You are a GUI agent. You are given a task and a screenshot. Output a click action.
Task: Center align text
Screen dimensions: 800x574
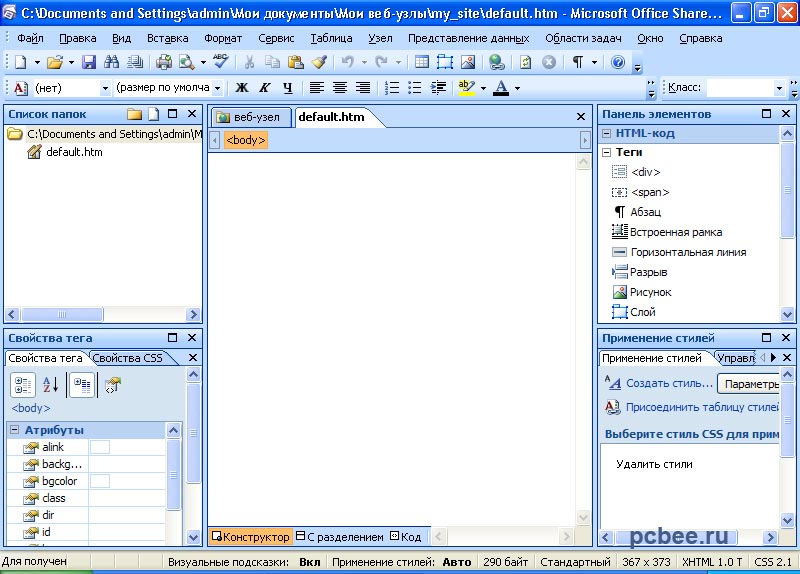pyautogui.click(x=340, y=88)
